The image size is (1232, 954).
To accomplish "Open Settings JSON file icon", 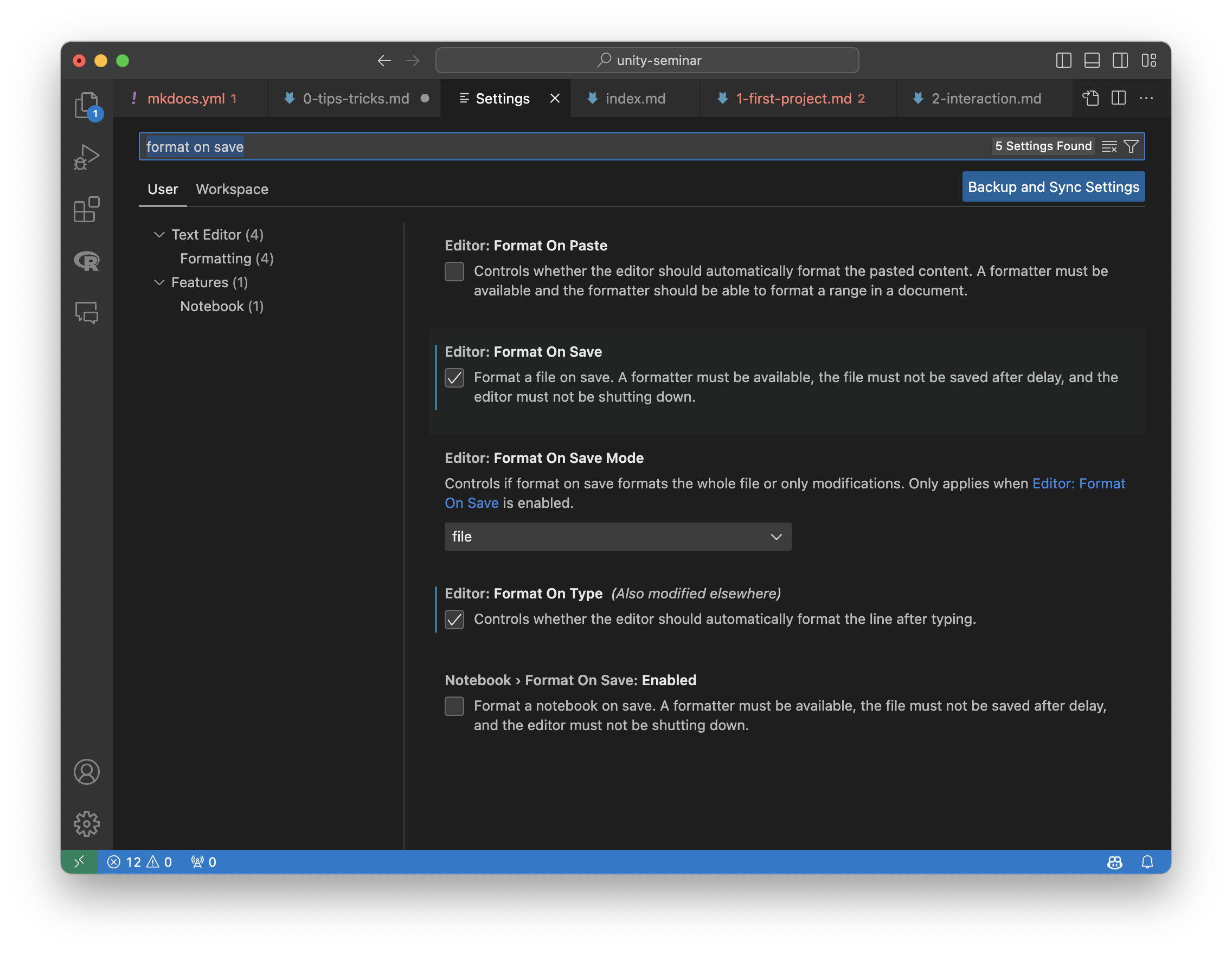I will coord(1090,98).
